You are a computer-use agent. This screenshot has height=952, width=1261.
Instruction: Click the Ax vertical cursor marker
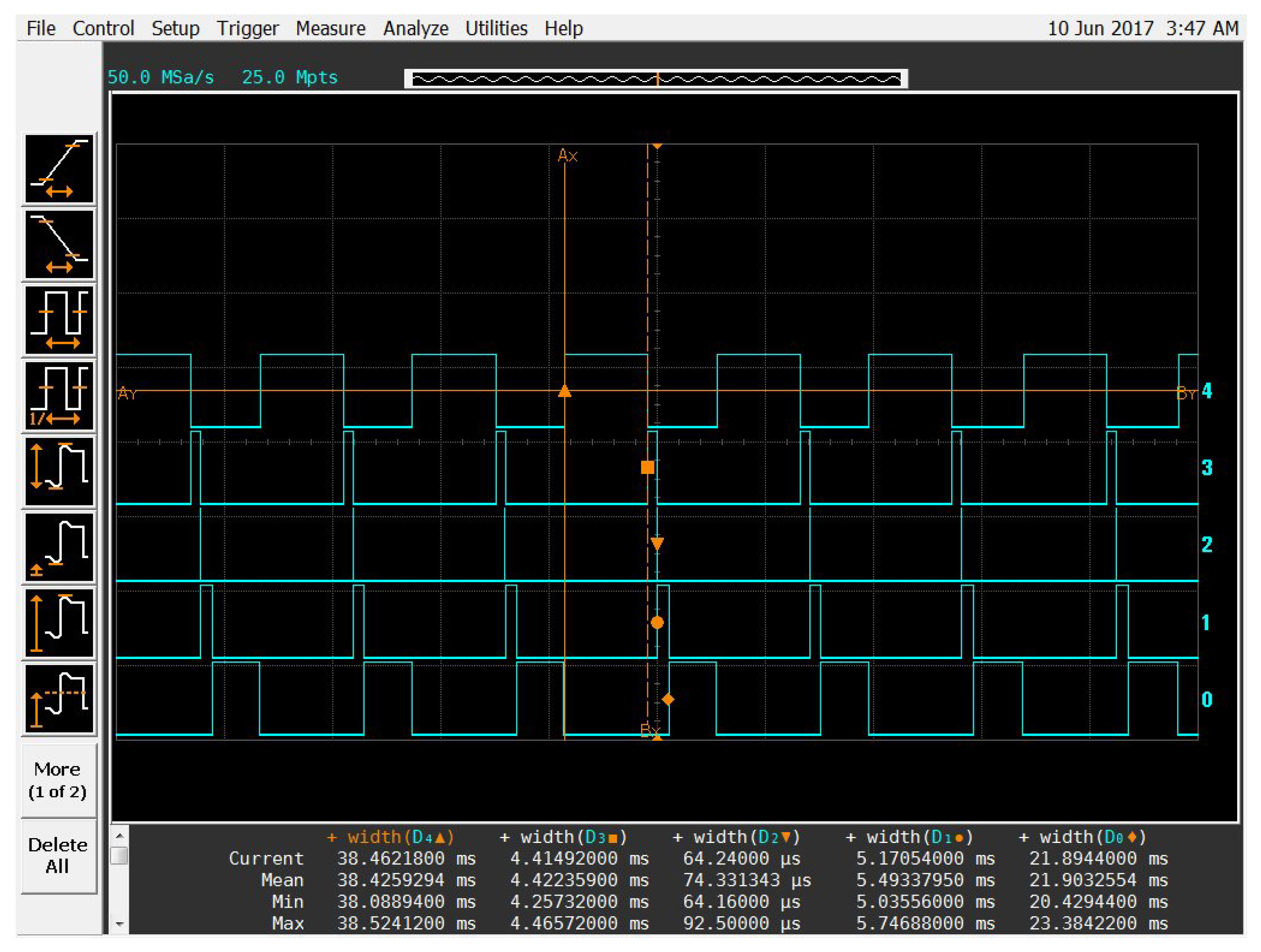click(567, 156)
